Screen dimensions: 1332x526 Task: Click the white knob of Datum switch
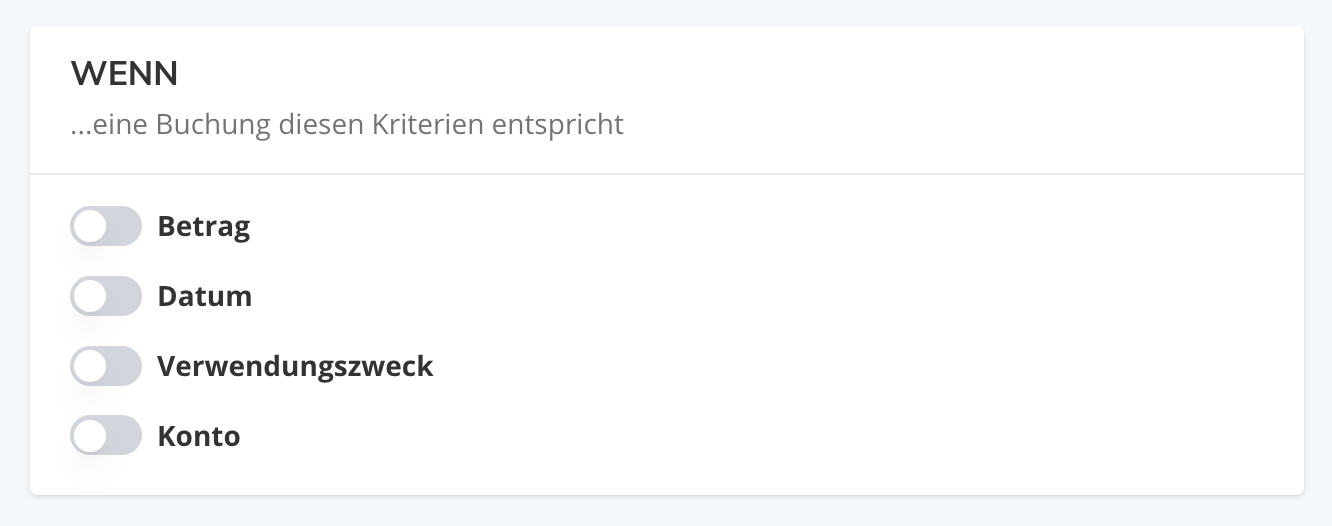point(90,297)
